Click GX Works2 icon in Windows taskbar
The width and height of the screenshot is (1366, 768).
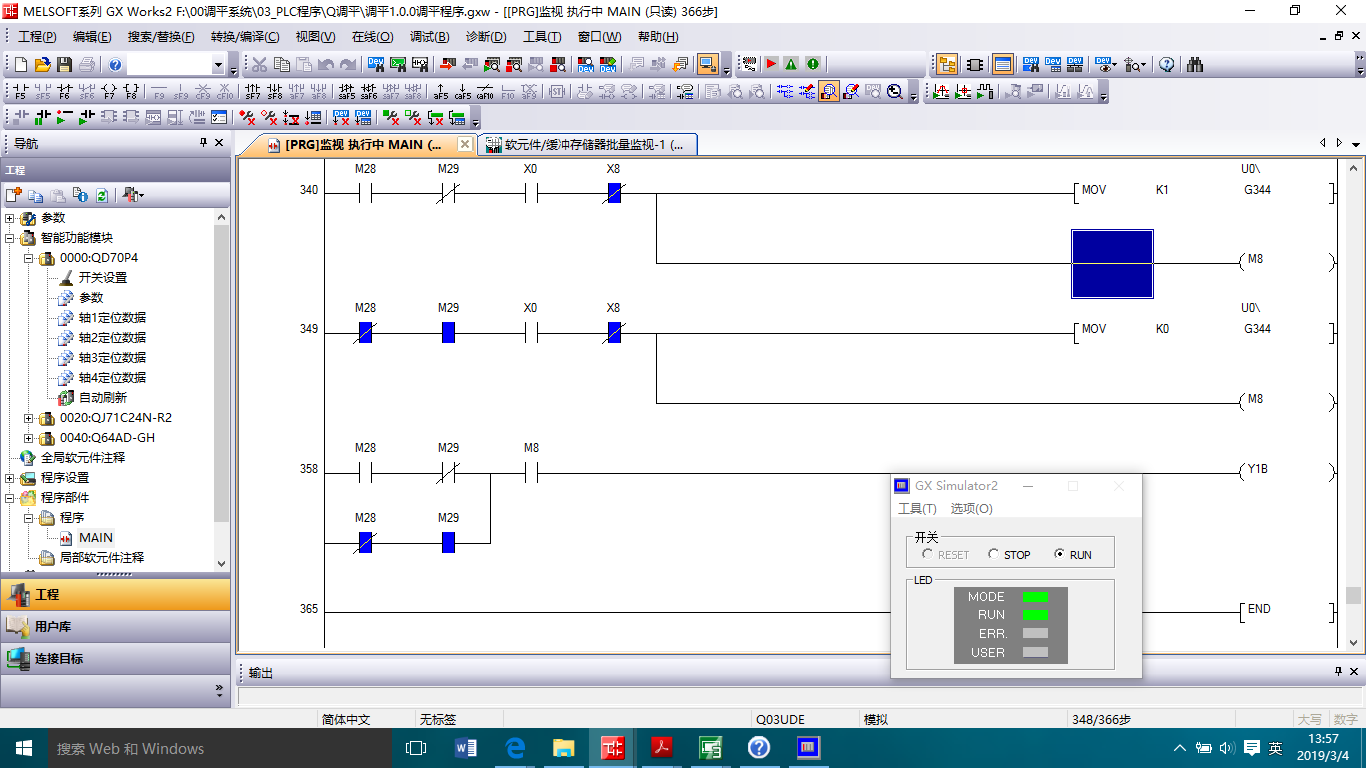point(612,748)
